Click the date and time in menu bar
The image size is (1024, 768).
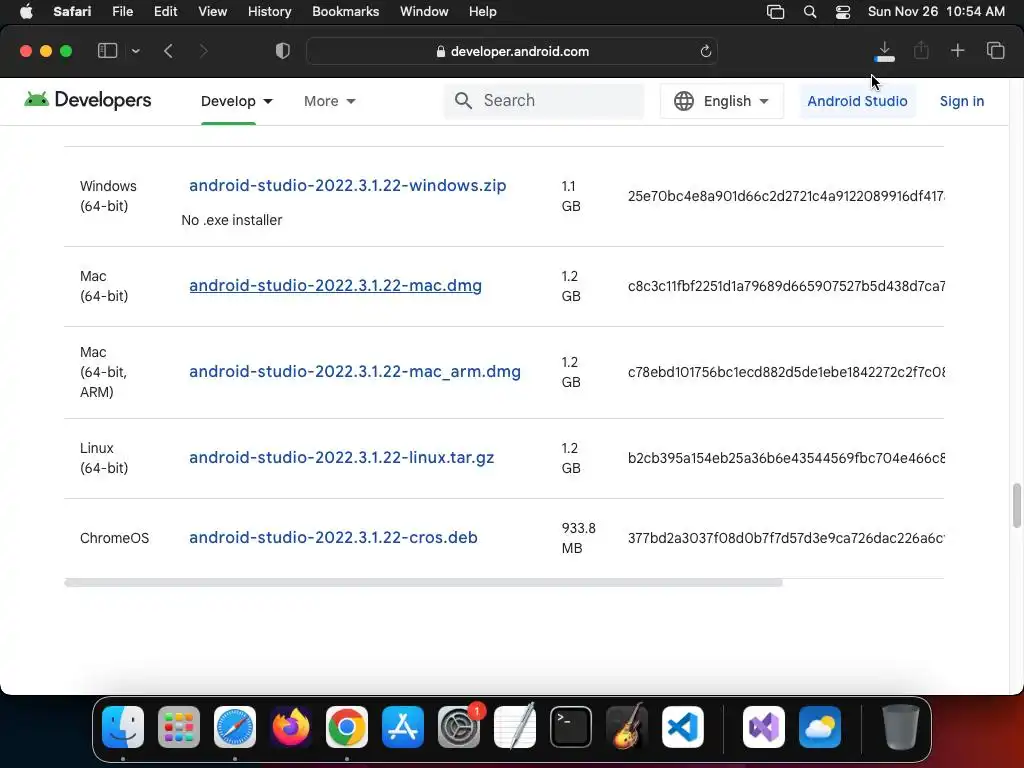point(936,12)
